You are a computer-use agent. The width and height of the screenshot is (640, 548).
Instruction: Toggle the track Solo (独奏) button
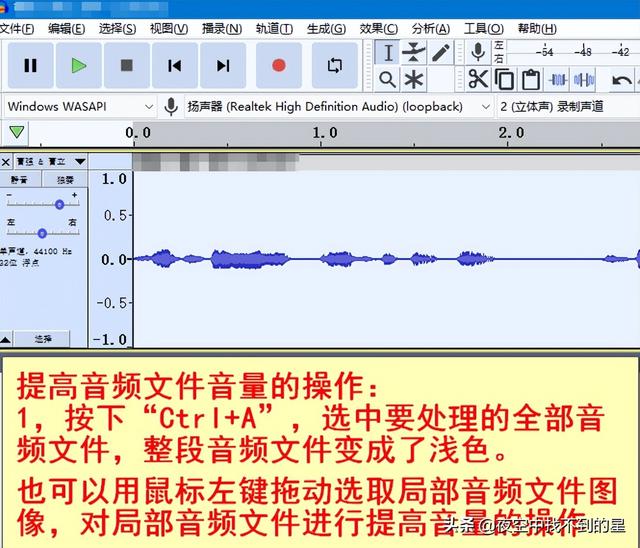click(65, 180)
